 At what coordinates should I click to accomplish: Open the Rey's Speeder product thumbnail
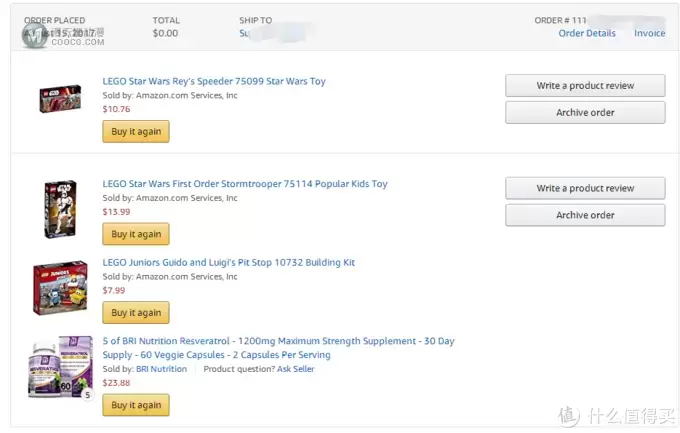[60, 98]
